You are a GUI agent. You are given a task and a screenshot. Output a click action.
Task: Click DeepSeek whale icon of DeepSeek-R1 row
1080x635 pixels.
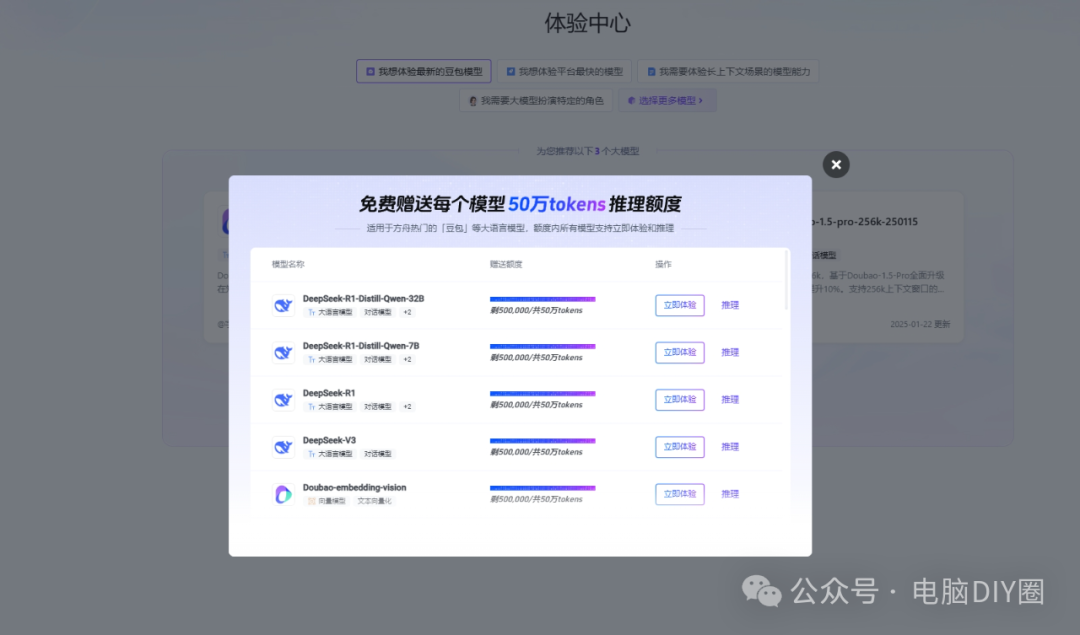[x=283, y=399]
